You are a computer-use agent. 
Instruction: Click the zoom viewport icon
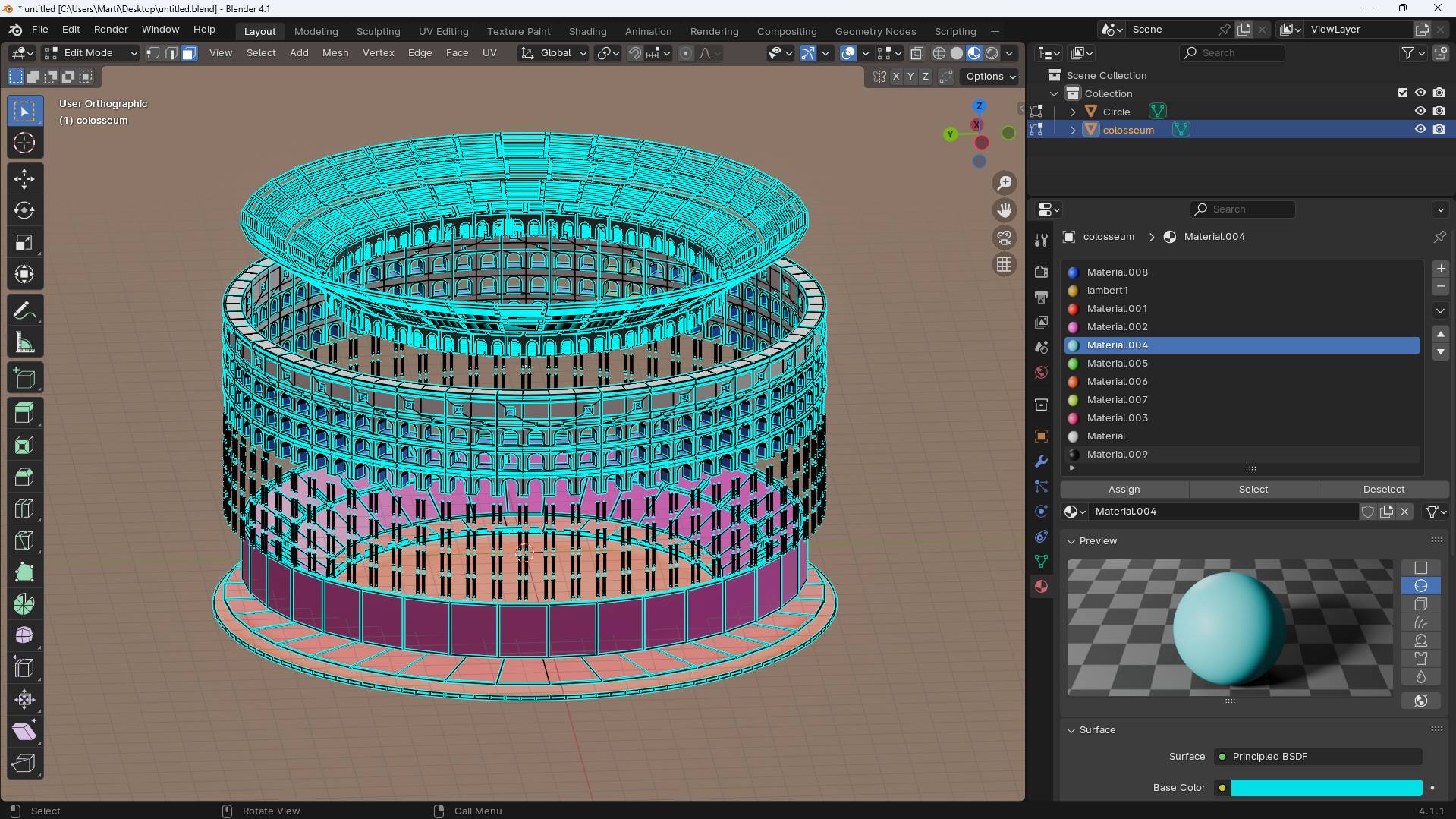(x=1005, y=183)
